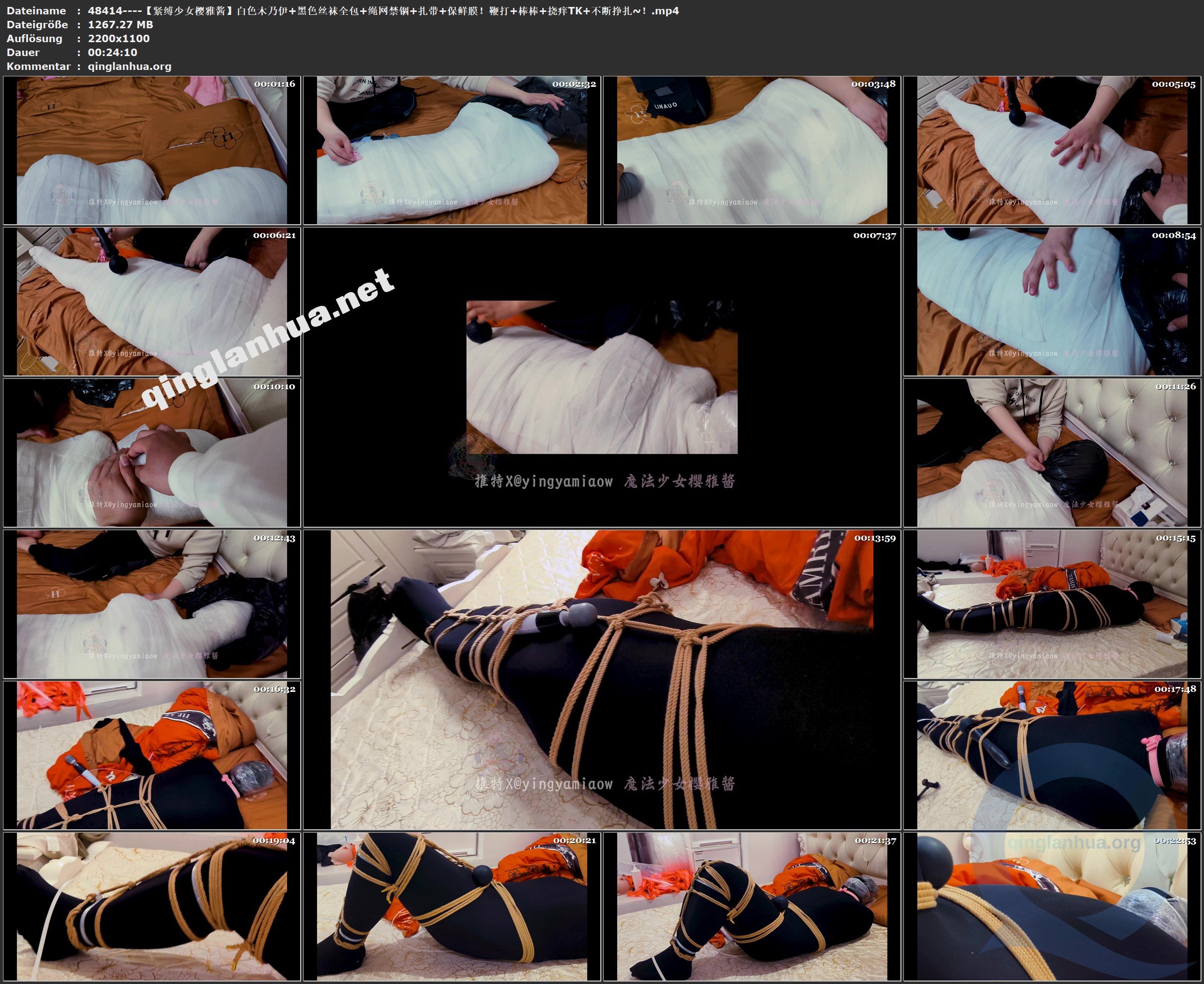Open the frame stamped 00:06:21
Image resolution: width=1204 pixels, height=984 pixels.
(152, 302)
